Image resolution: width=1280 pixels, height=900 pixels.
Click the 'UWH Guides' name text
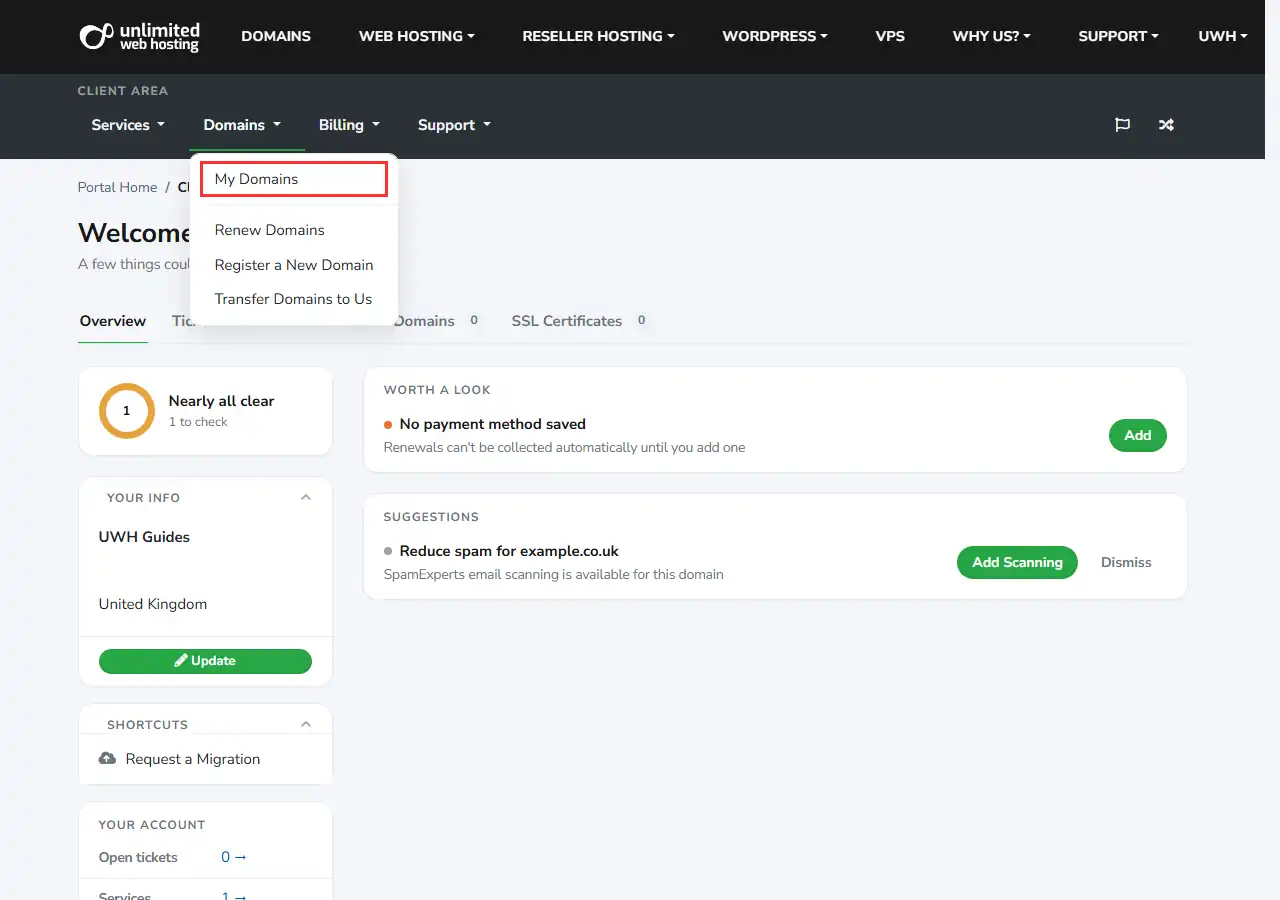coord(144,537)
